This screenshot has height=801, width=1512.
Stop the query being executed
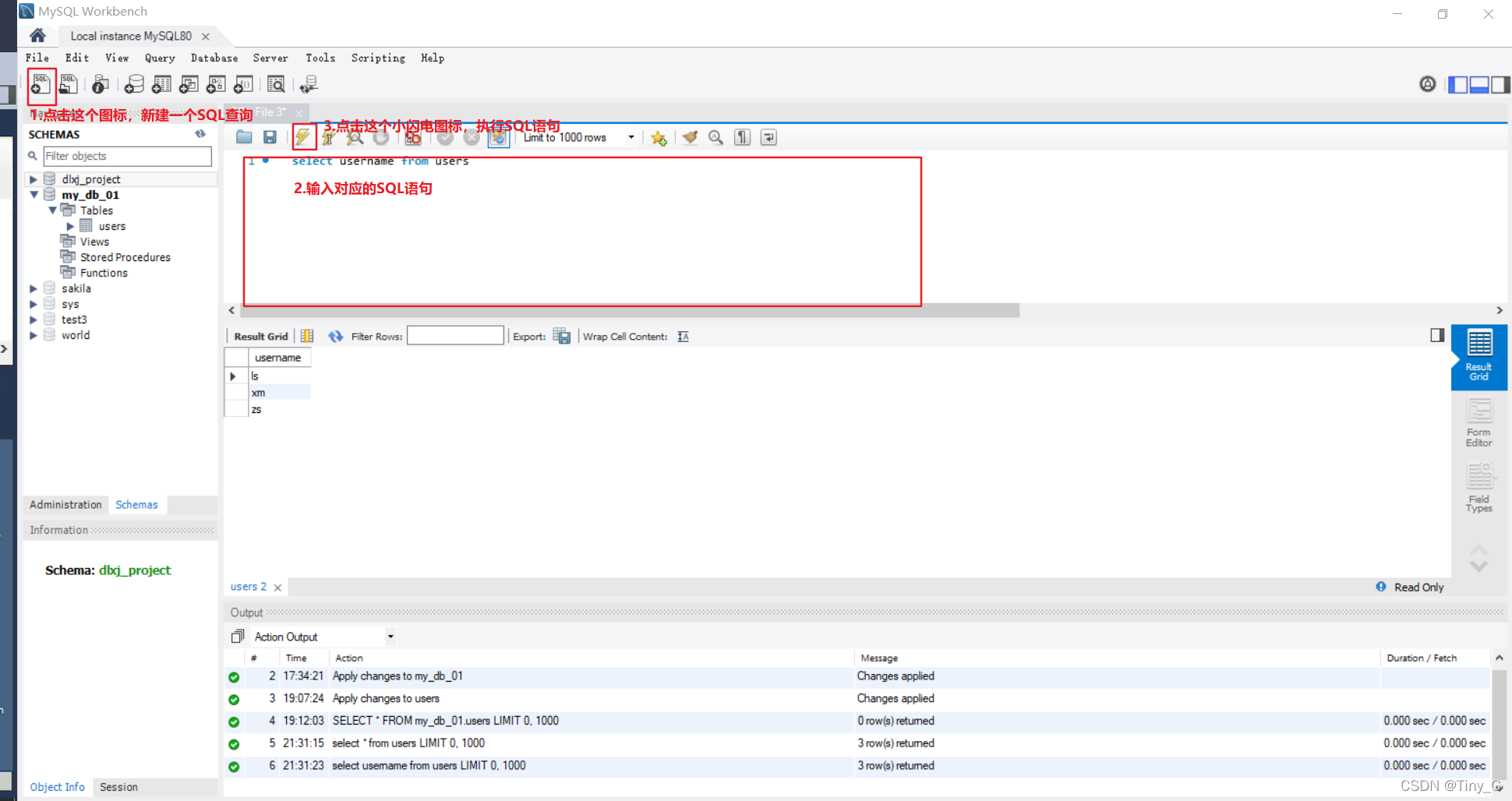[381, 138]
